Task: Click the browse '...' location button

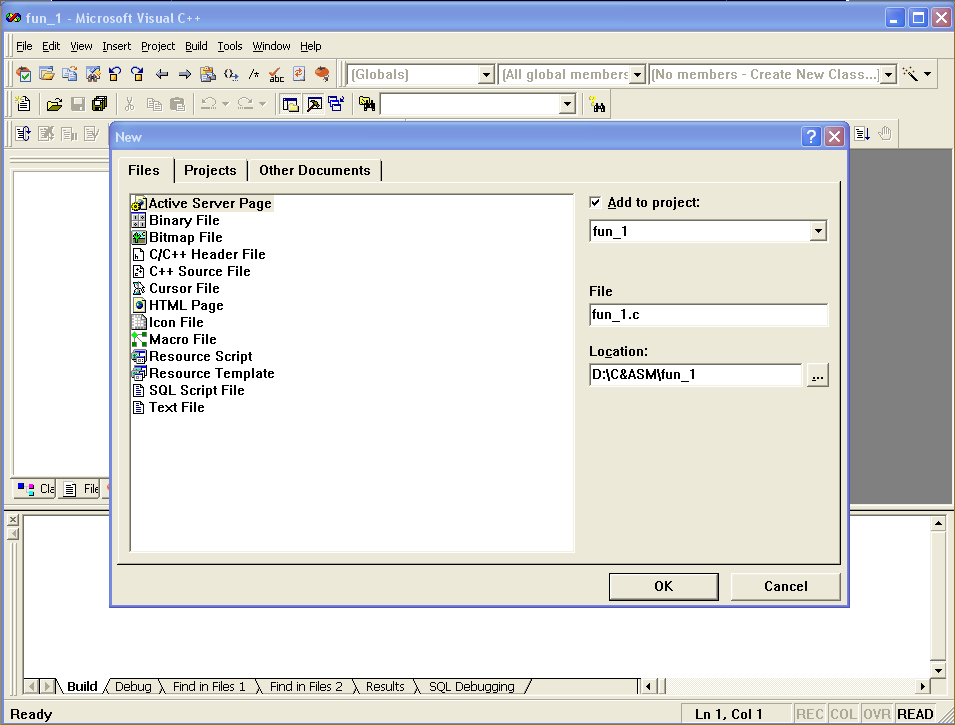Action: pos(818,376)
